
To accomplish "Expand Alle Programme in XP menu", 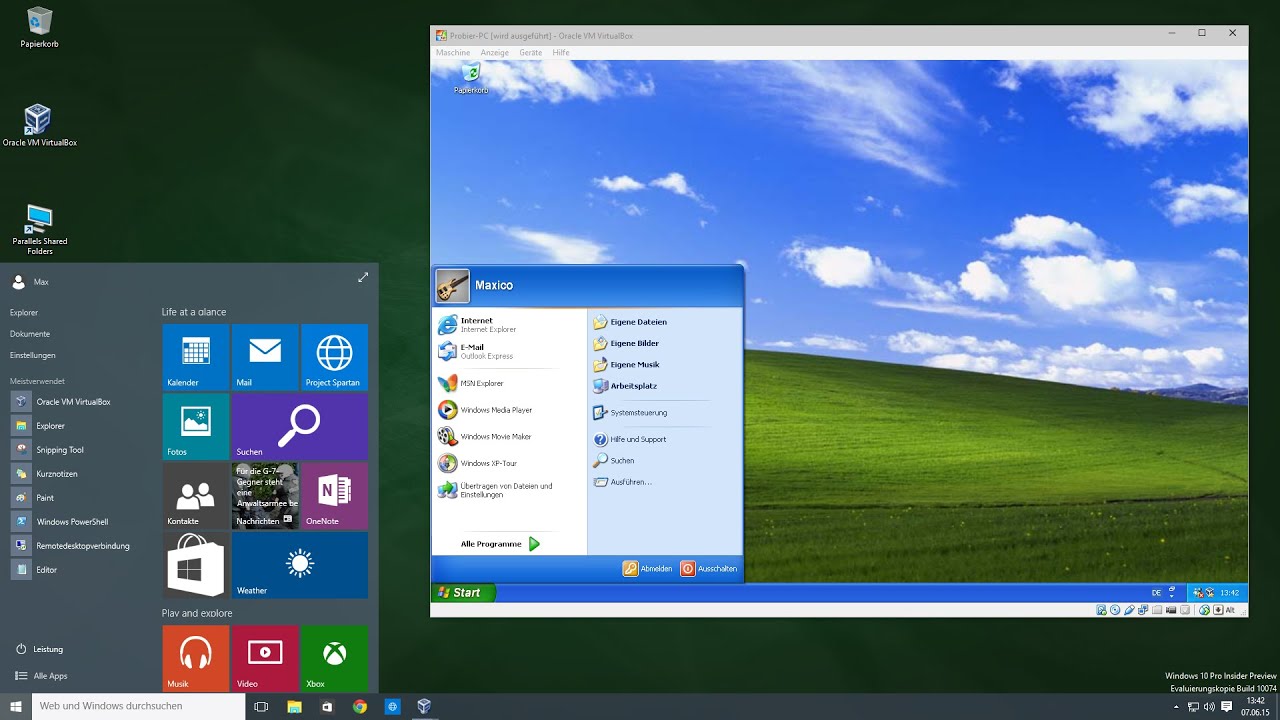I will [x=500, y=544].
